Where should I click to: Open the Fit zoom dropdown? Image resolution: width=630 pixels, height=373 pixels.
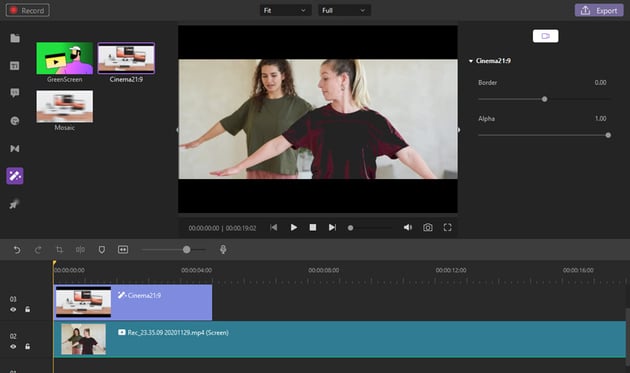pos(285,10)
